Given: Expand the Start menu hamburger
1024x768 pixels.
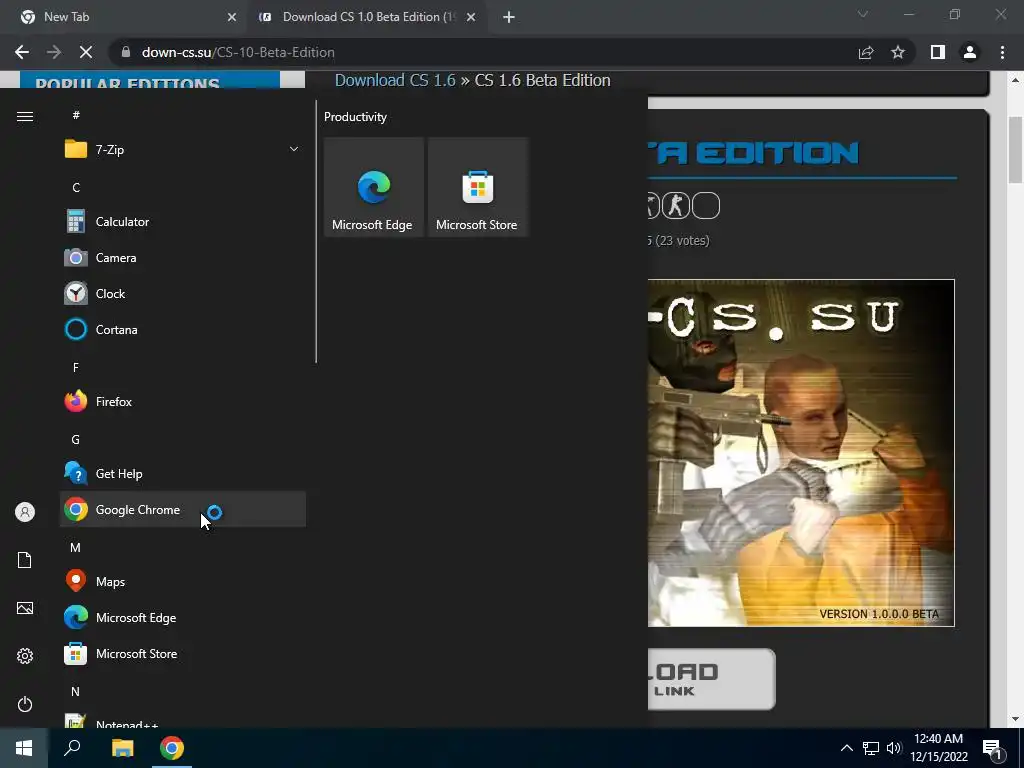Looking at the screenshot, I should (25, 116).
